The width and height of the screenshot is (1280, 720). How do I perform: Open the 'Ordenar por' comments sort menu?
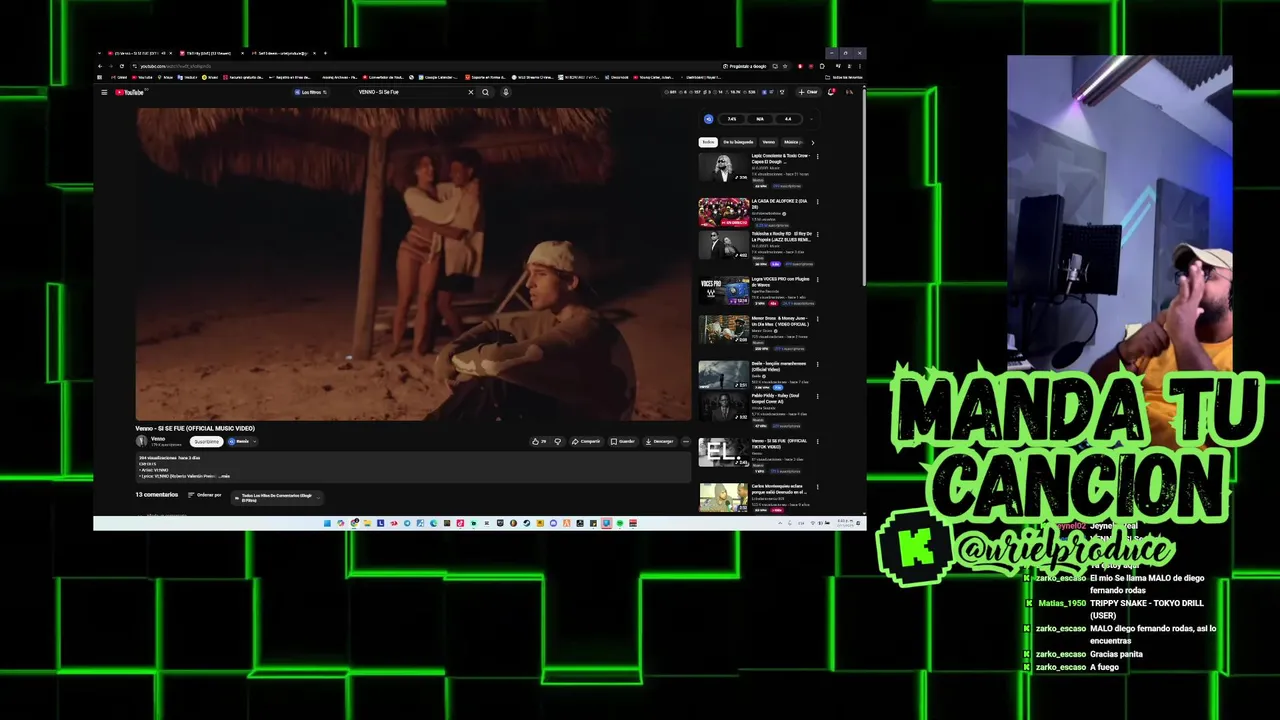tap(205, 495)
